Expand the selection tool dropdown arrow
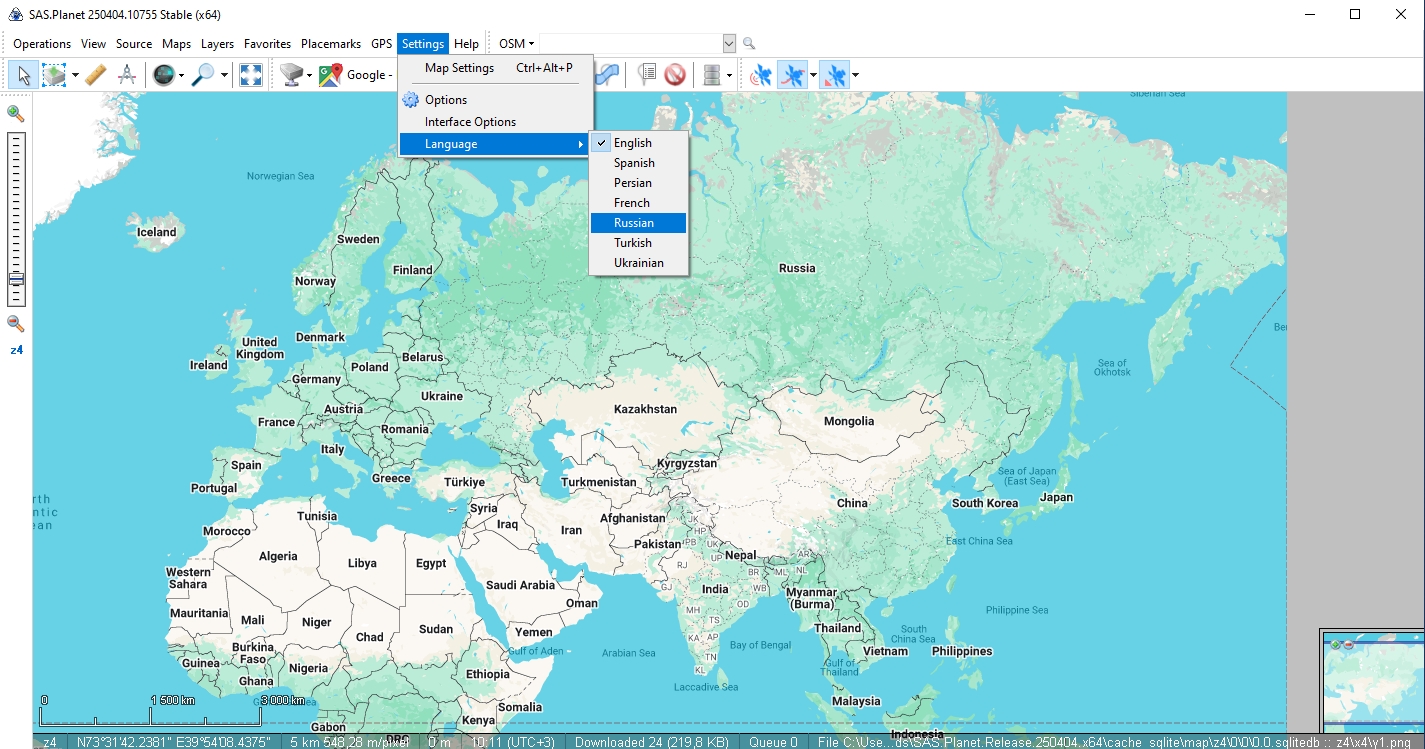This screenshot has height=749, width=1425. click(74, 74)
